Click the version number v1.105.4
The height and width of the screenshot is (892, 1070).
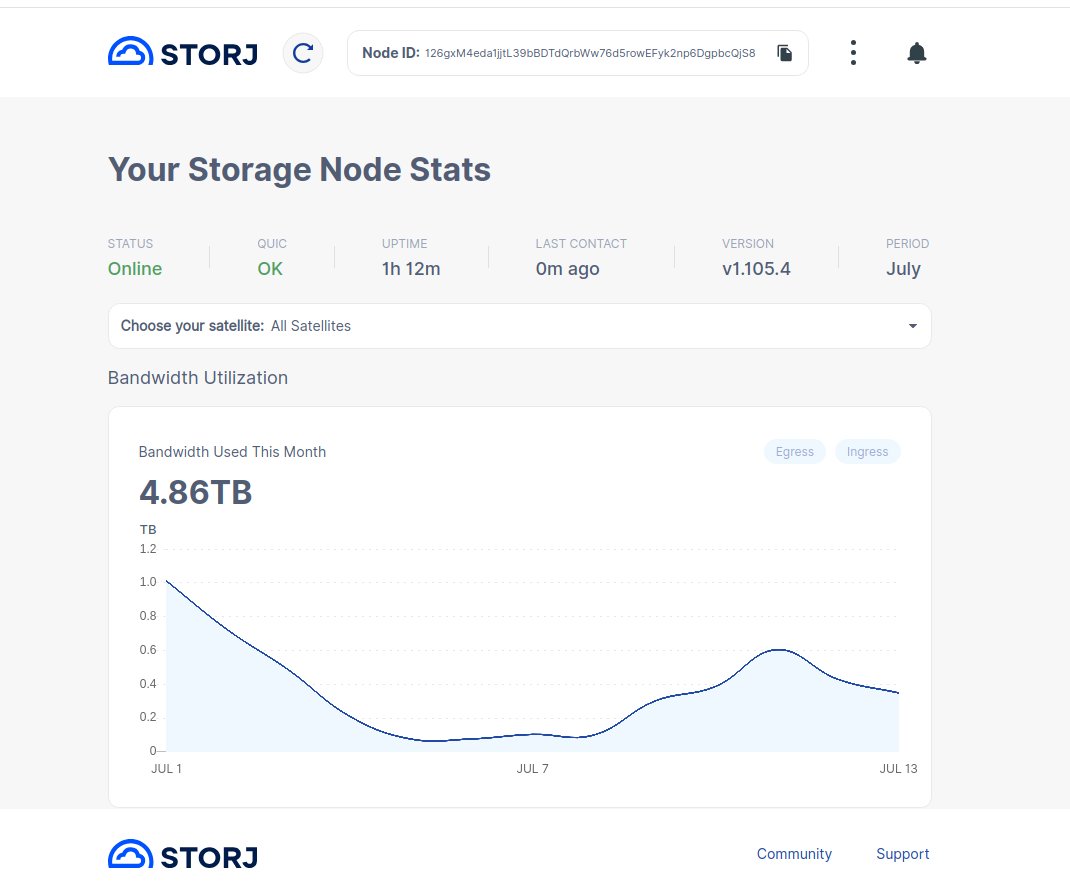756,269
